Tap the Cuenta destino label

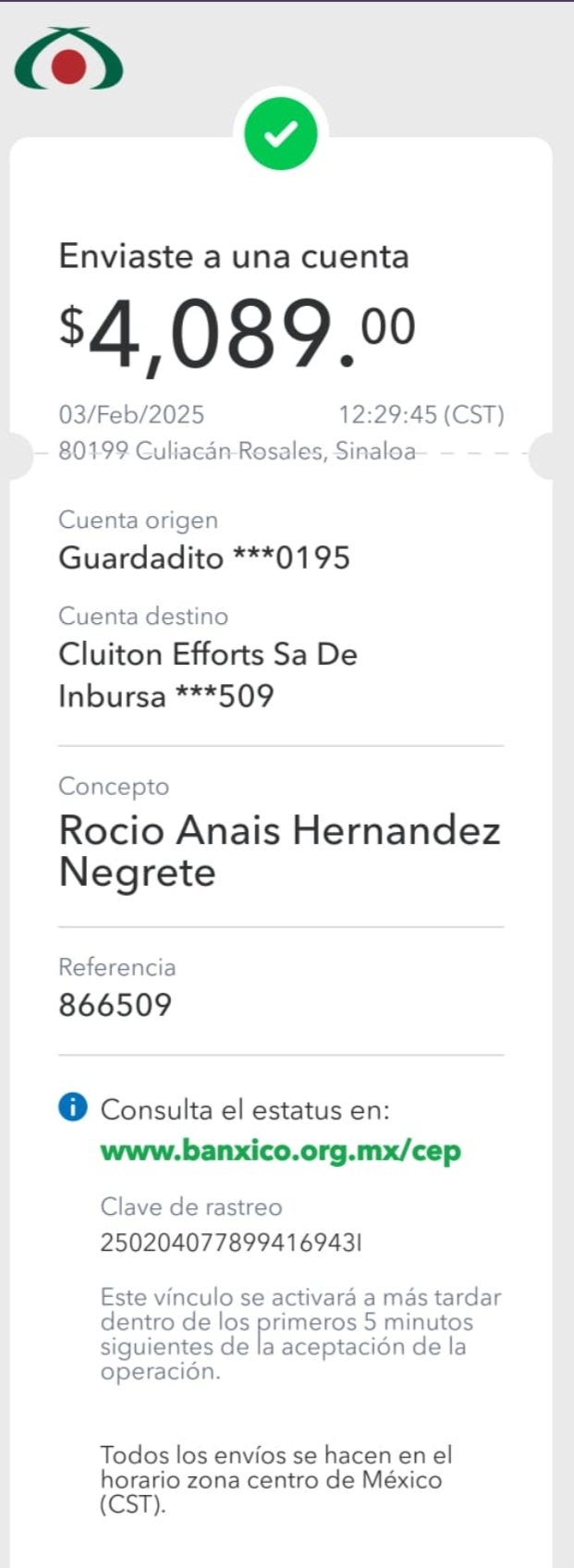pos(143,616)
